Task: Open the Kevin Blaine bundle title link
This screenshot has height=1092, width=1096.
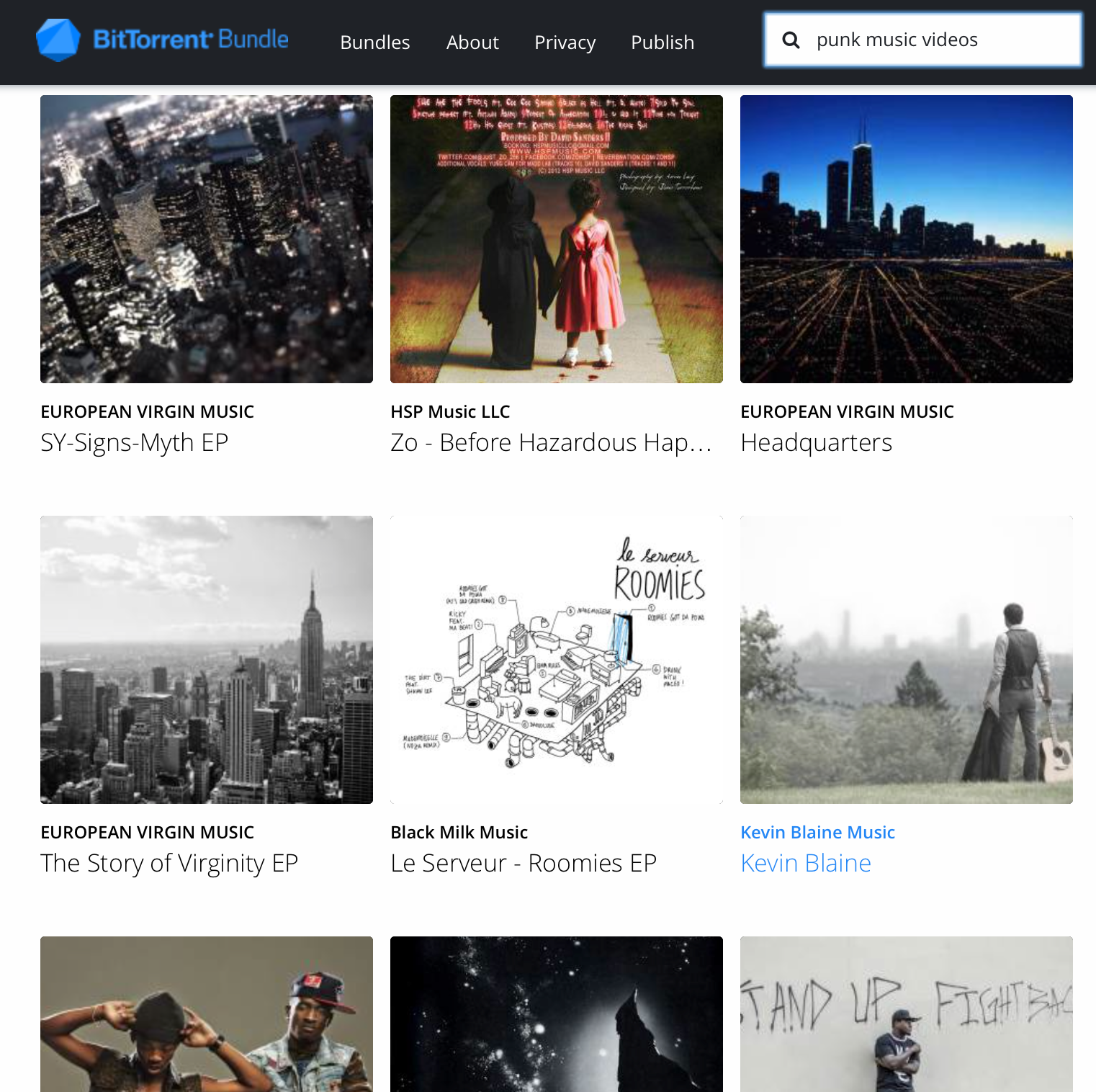Action: 805,863
